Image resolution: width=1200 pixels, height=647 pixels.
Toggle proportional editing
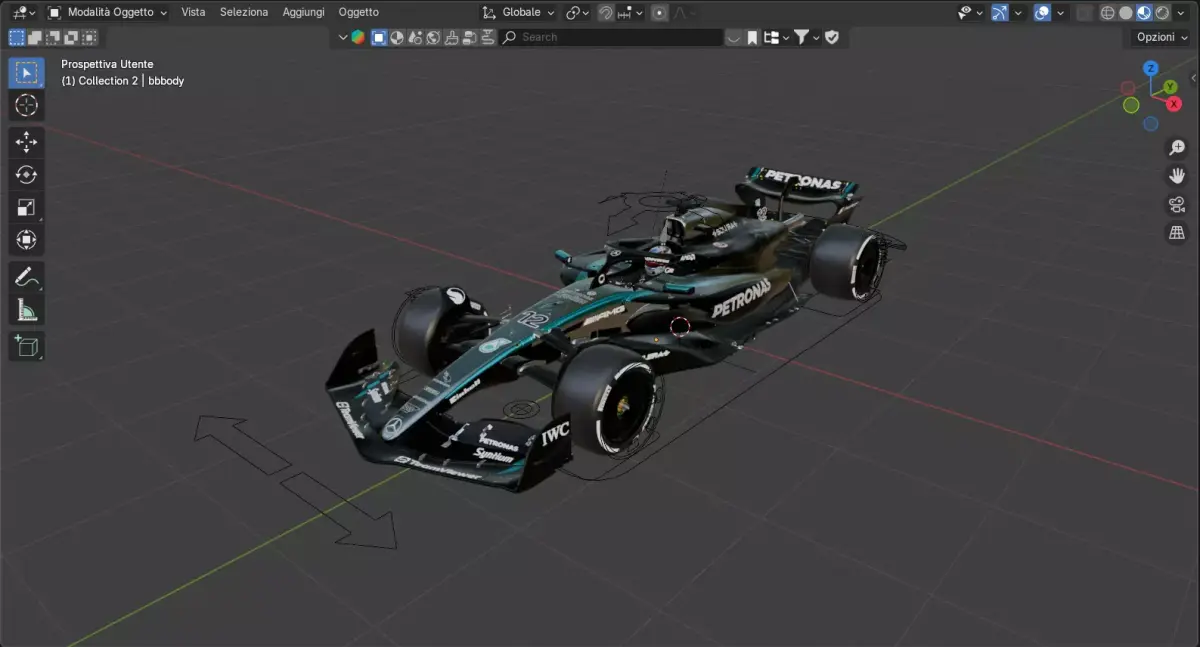click(659, 13)
